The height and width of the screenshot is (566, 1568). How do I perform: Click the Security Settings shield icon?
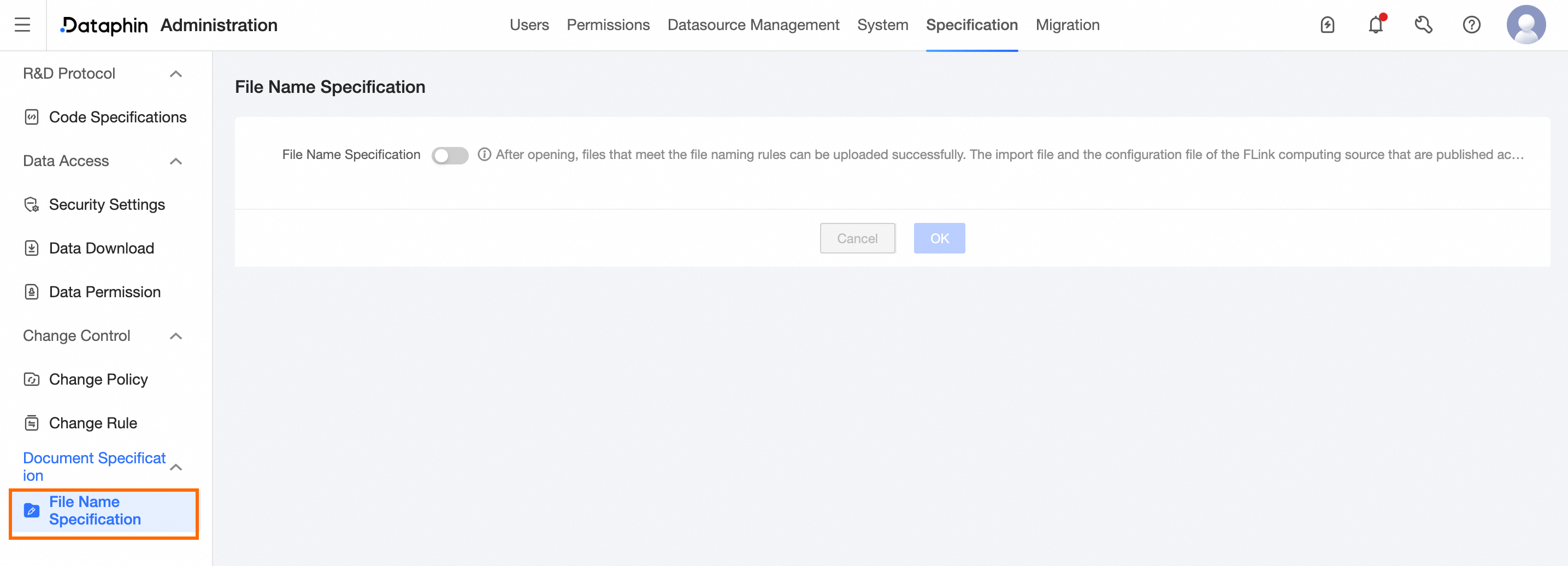[x=32, y=204]
